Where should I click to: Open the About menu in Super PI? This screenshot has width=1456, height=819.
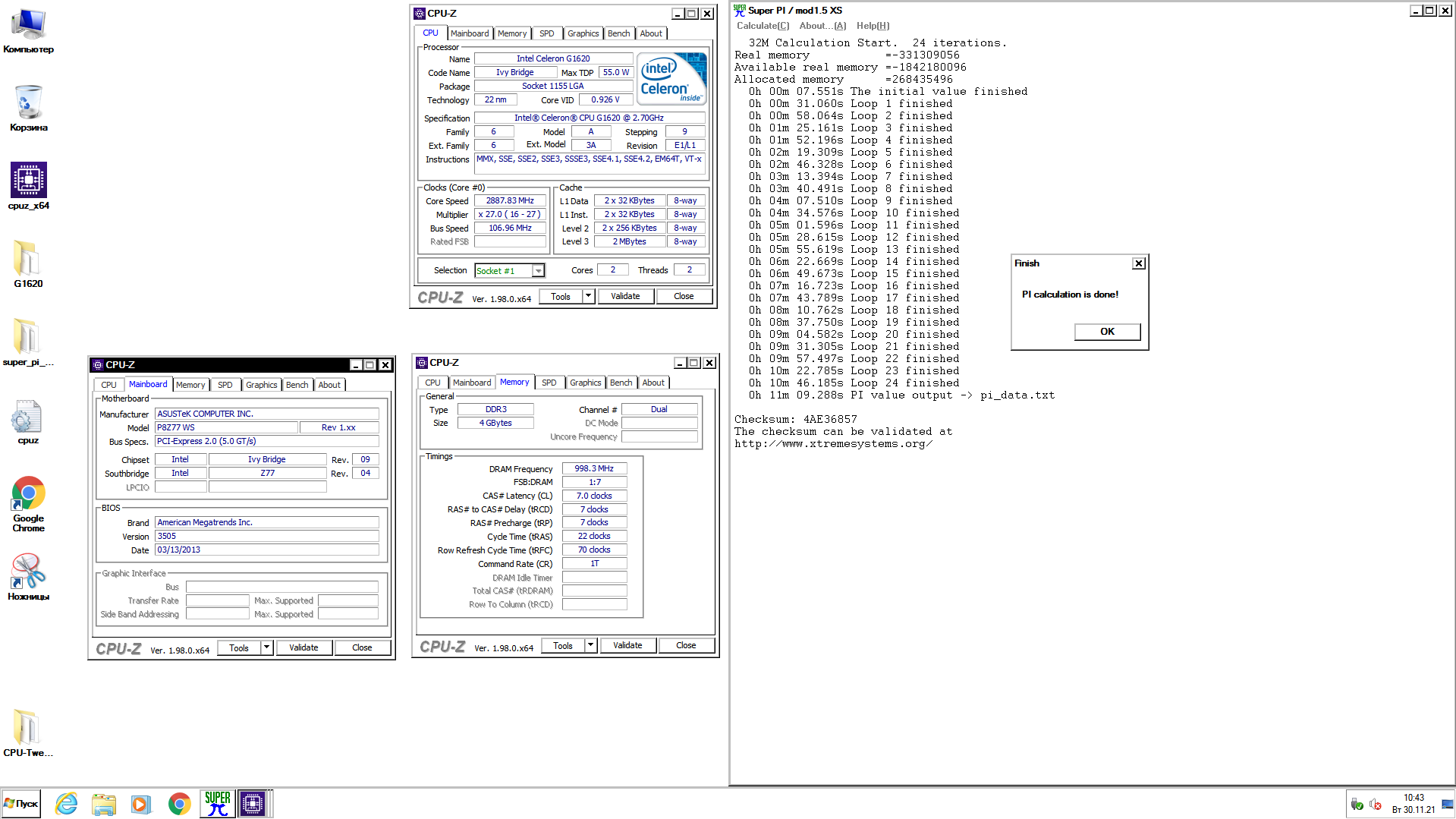click(x=822, y=26)
